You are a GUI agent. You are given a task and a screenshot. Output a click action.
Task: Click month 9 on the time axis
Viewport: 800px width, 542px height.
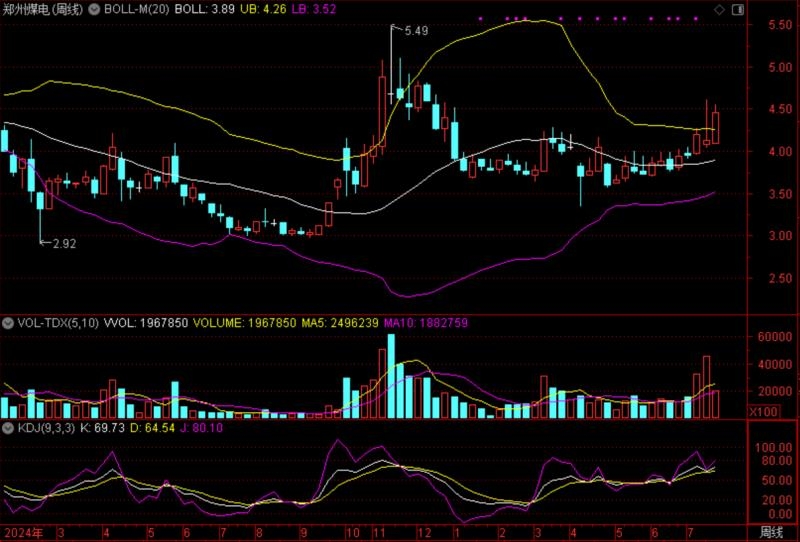click(x=304, y=533)
